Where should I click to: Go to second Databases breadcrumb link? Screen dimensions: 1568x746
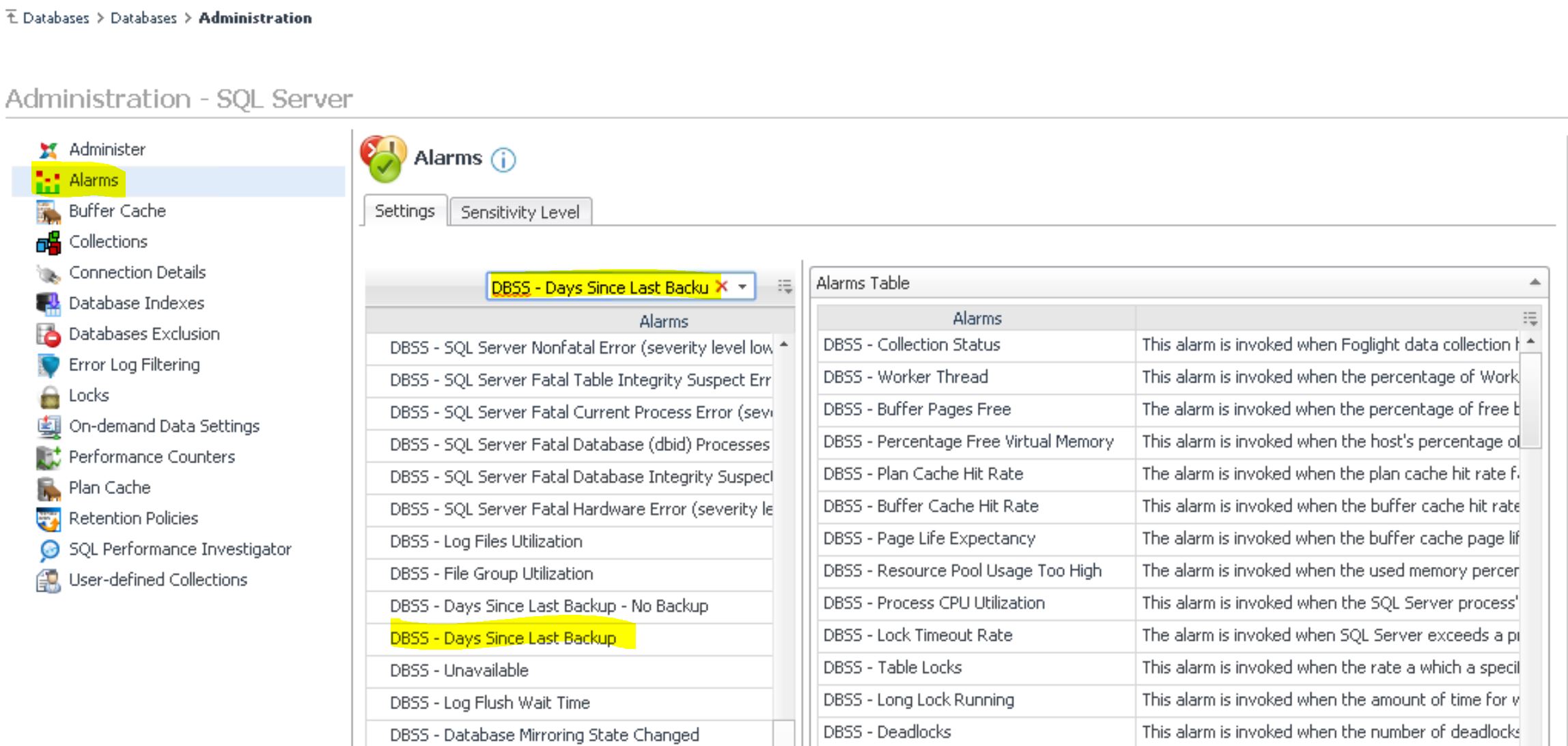pos(143,18)
